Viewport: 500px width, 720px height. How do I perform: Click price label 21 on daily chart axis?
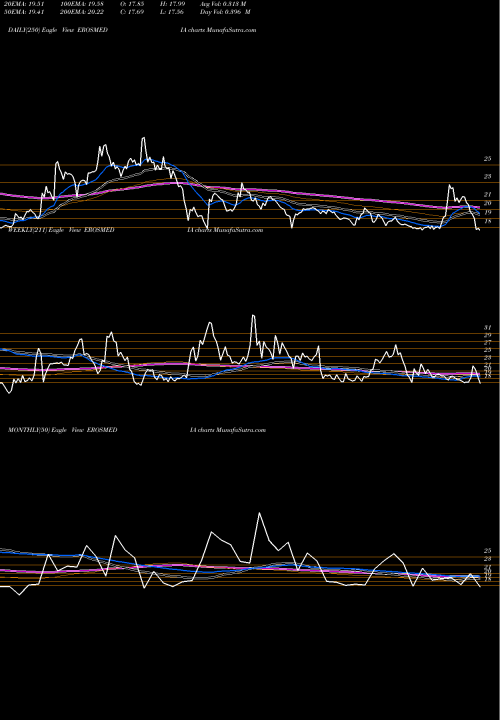487,195
